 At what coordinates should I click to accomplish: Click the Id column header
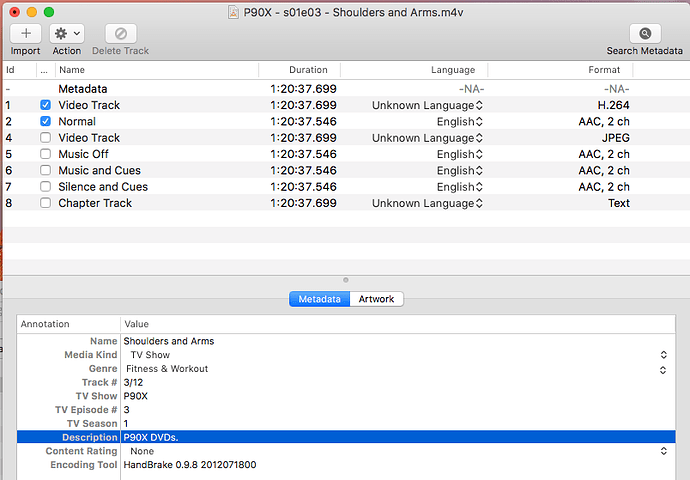tap(19, 70)
